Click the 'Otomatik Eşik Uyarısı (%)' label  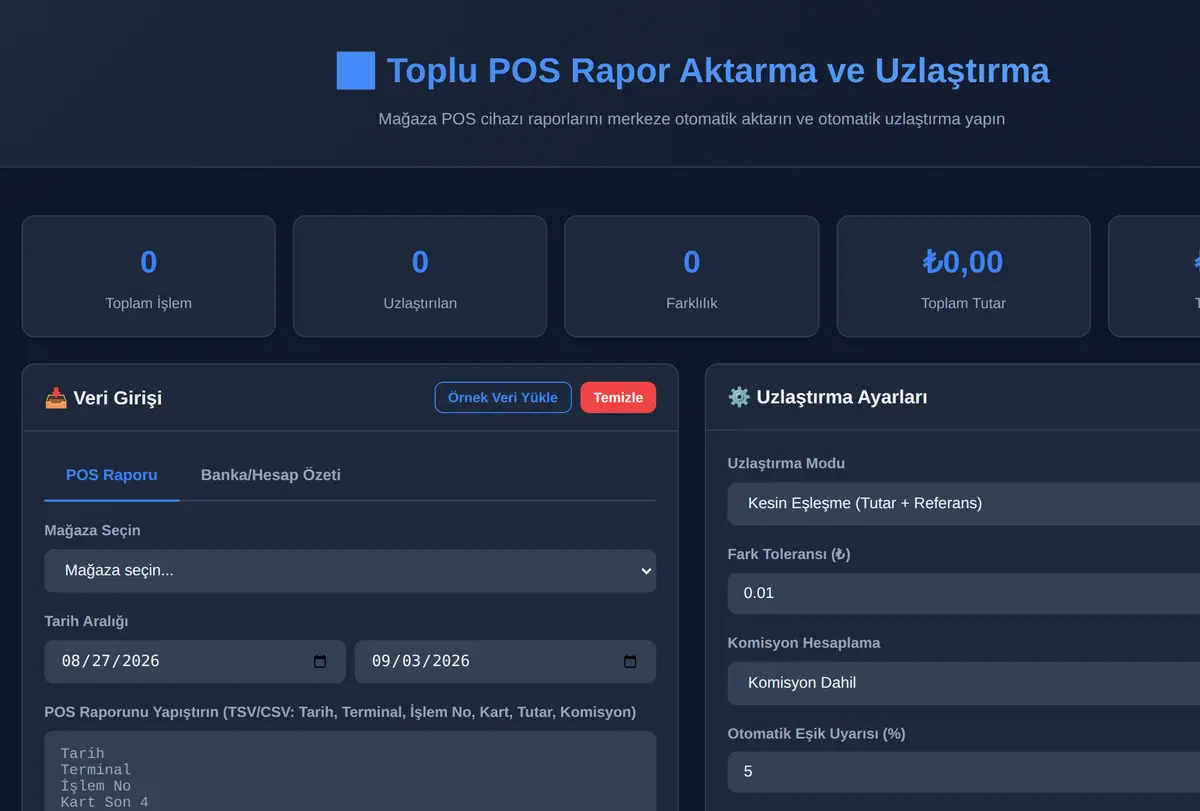[817, 733]
